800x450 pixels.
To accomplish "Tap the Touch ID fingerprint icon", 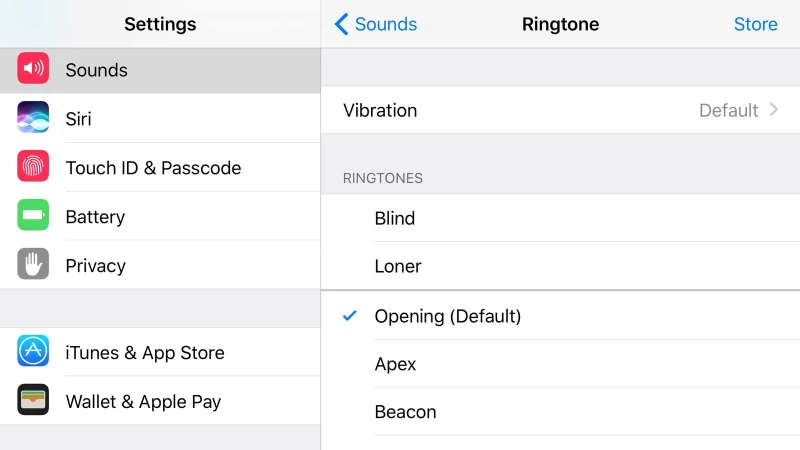I will [33, 167].
